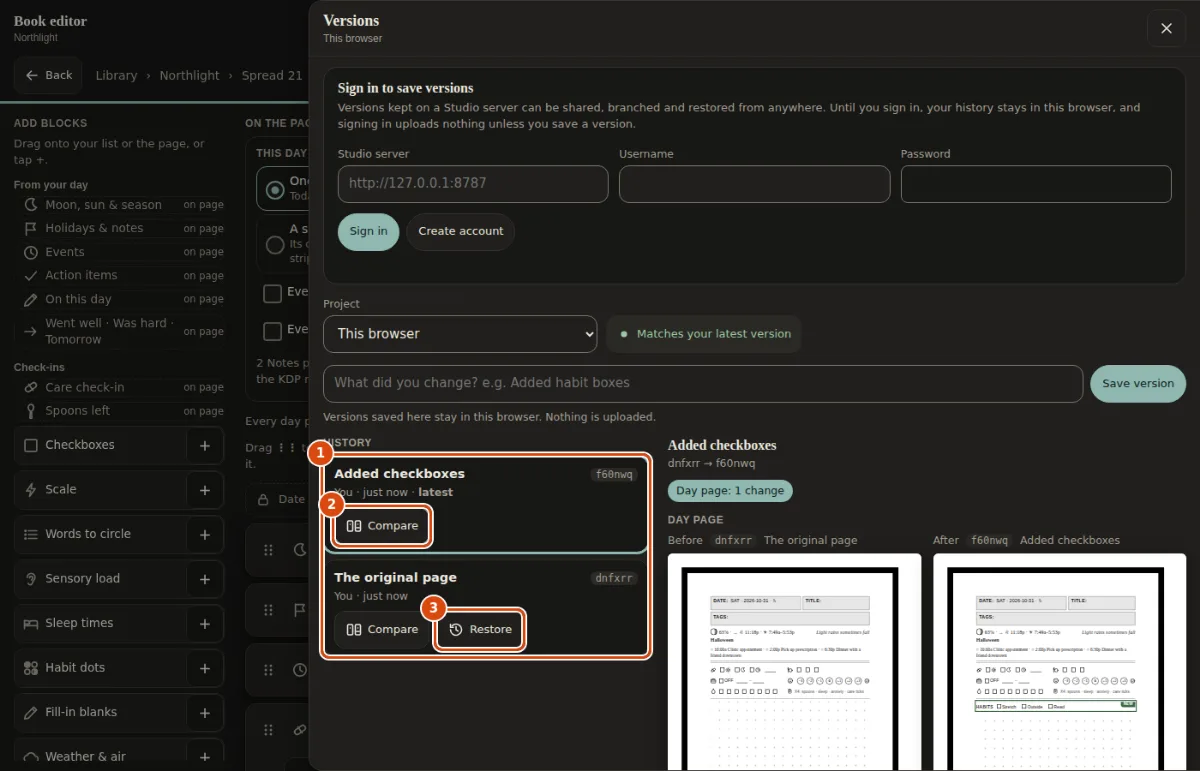
Task: Add Fill-in blanks with its plus icon
Action: 205,712
